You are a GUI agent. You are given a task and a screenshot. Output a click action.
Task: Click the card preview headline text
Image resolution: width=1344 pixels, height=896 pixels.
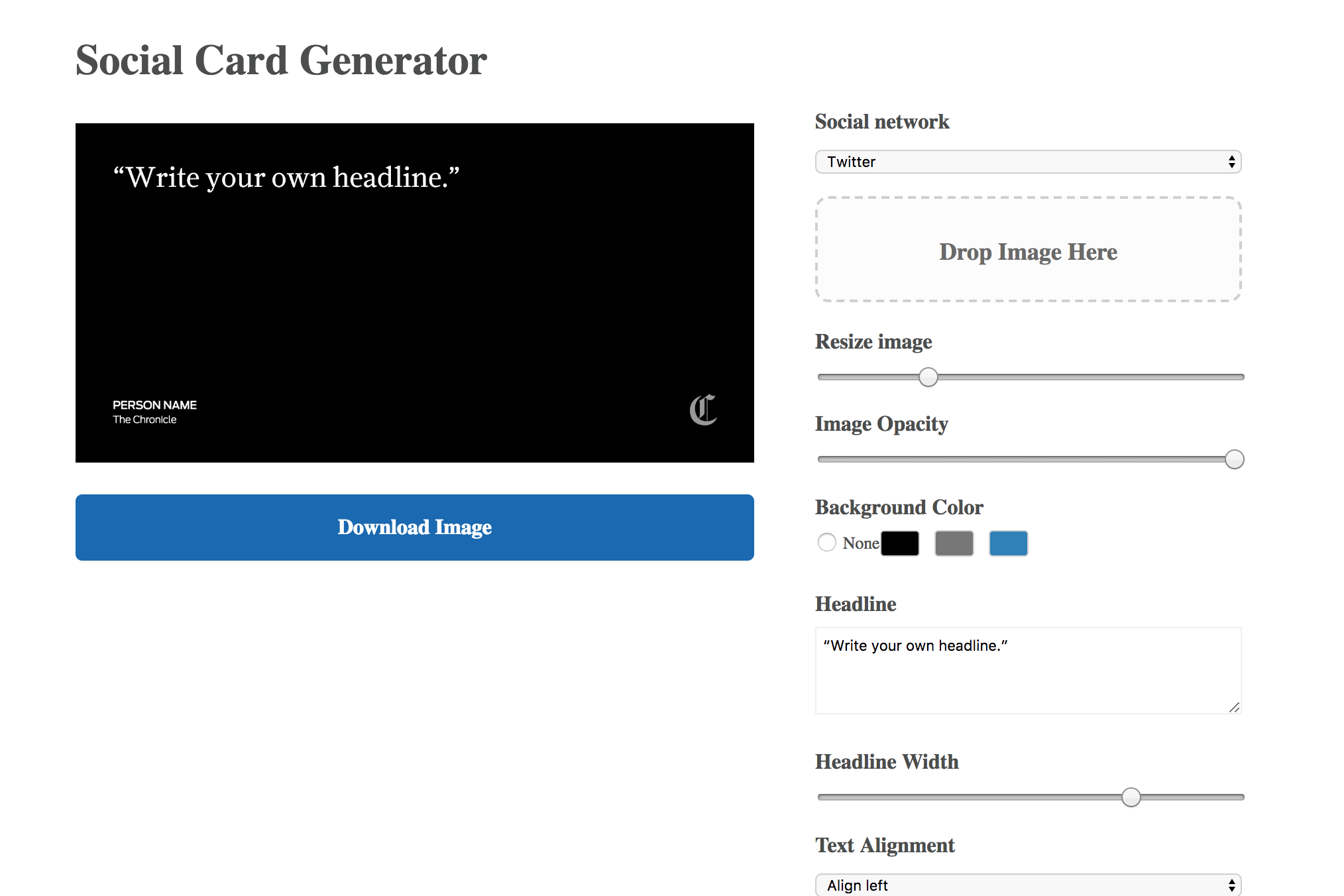coord(286,178)
